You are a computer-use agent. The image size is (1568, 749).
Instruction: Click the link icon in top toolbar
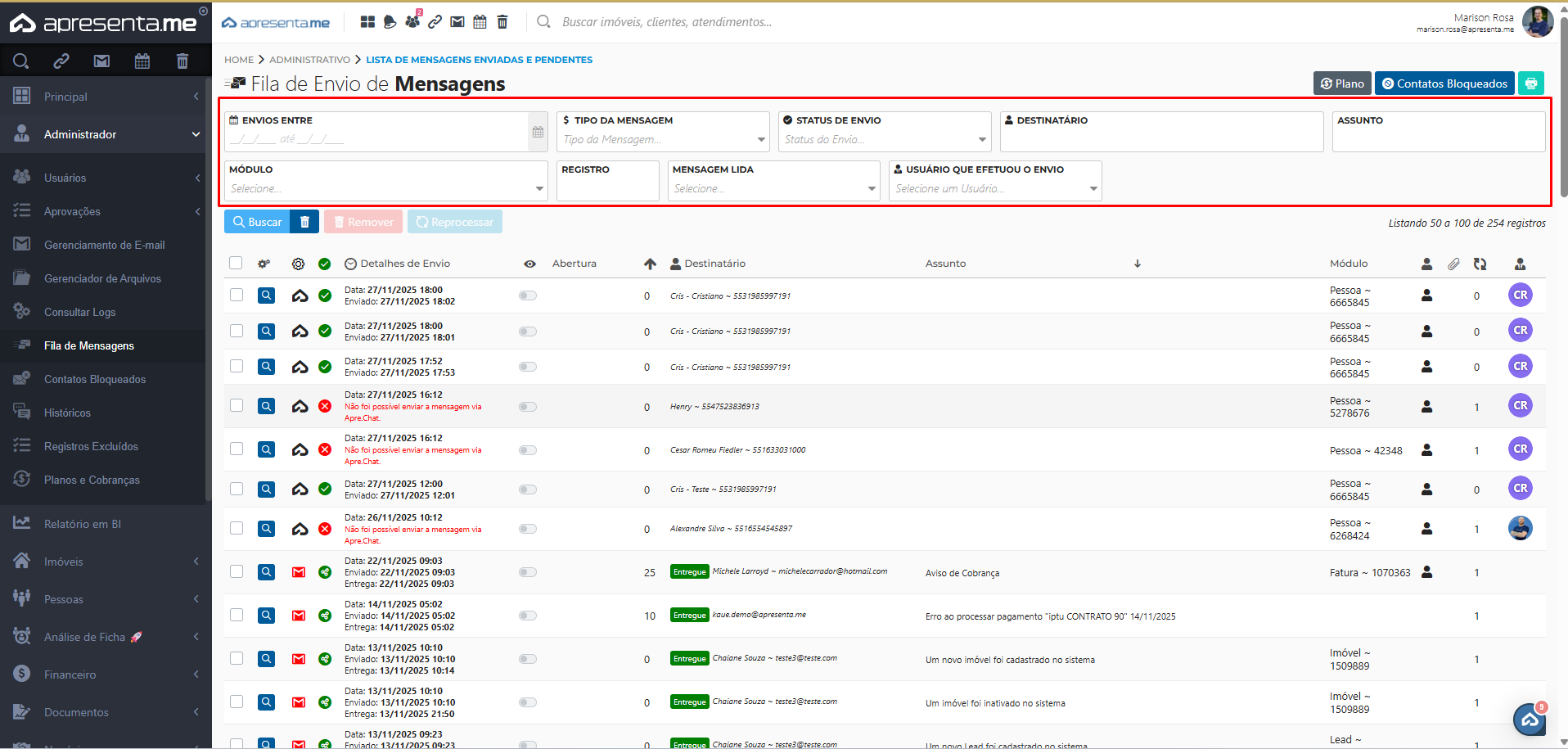[435, 22]
